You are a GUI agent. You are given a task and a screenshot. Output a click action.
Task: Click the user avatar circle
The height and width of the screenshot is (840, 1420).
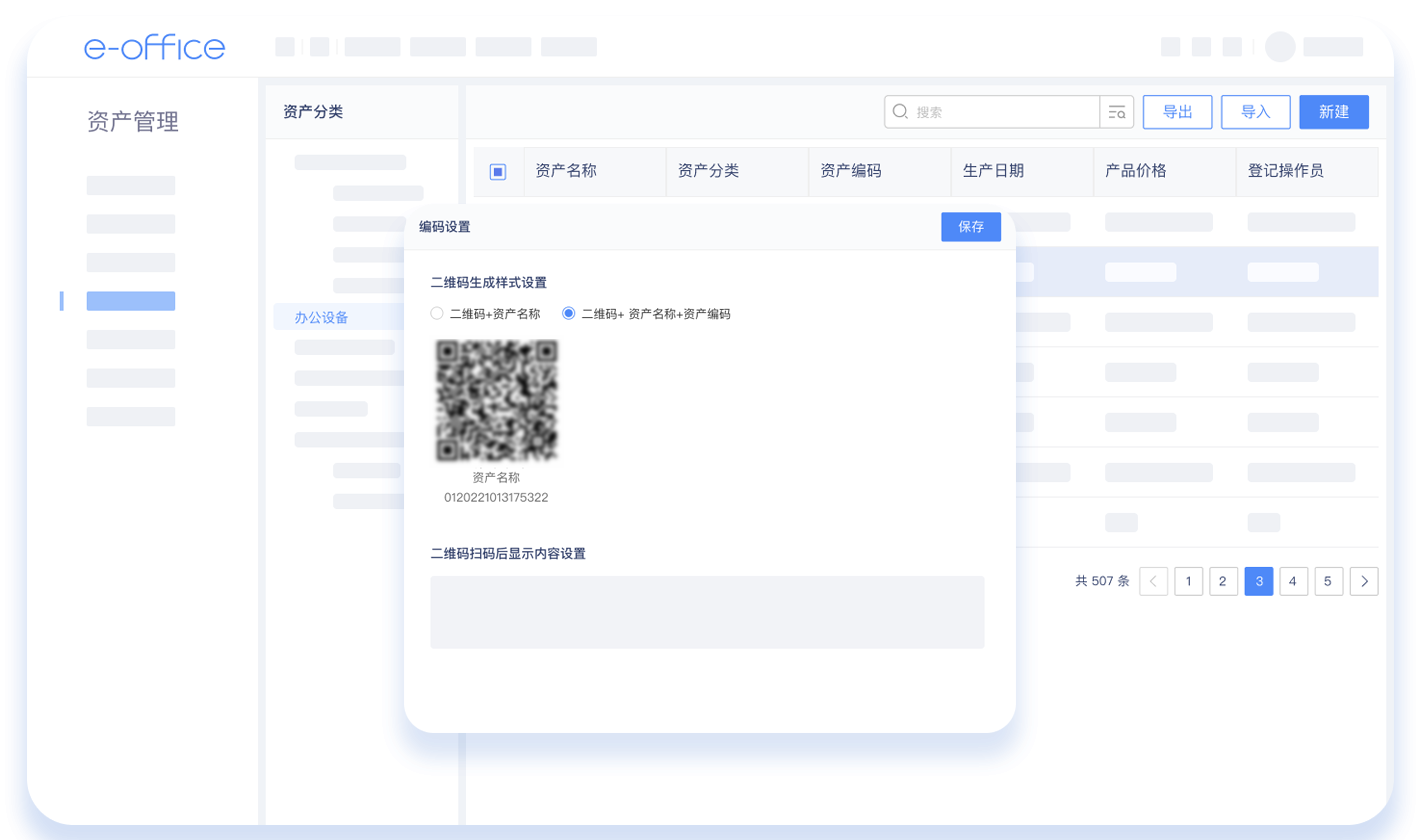point(1280,47)
